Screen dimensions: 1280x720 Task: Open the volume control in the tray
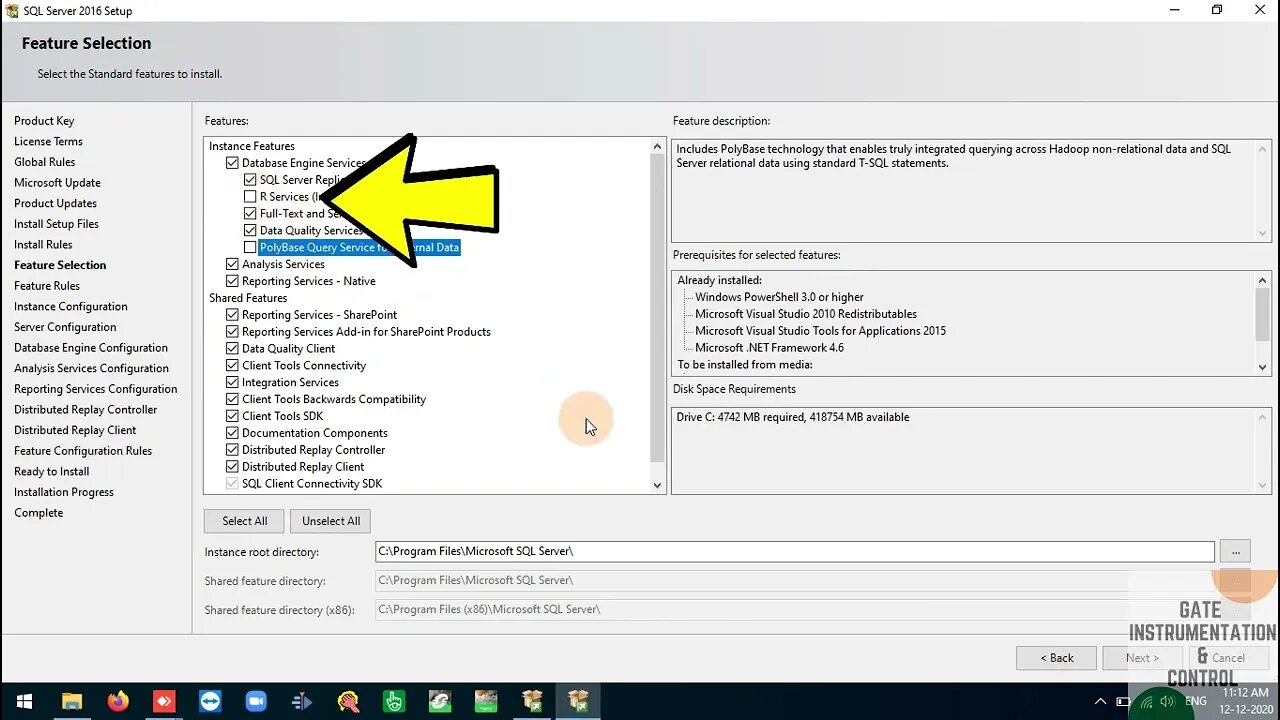[1167, 701]
